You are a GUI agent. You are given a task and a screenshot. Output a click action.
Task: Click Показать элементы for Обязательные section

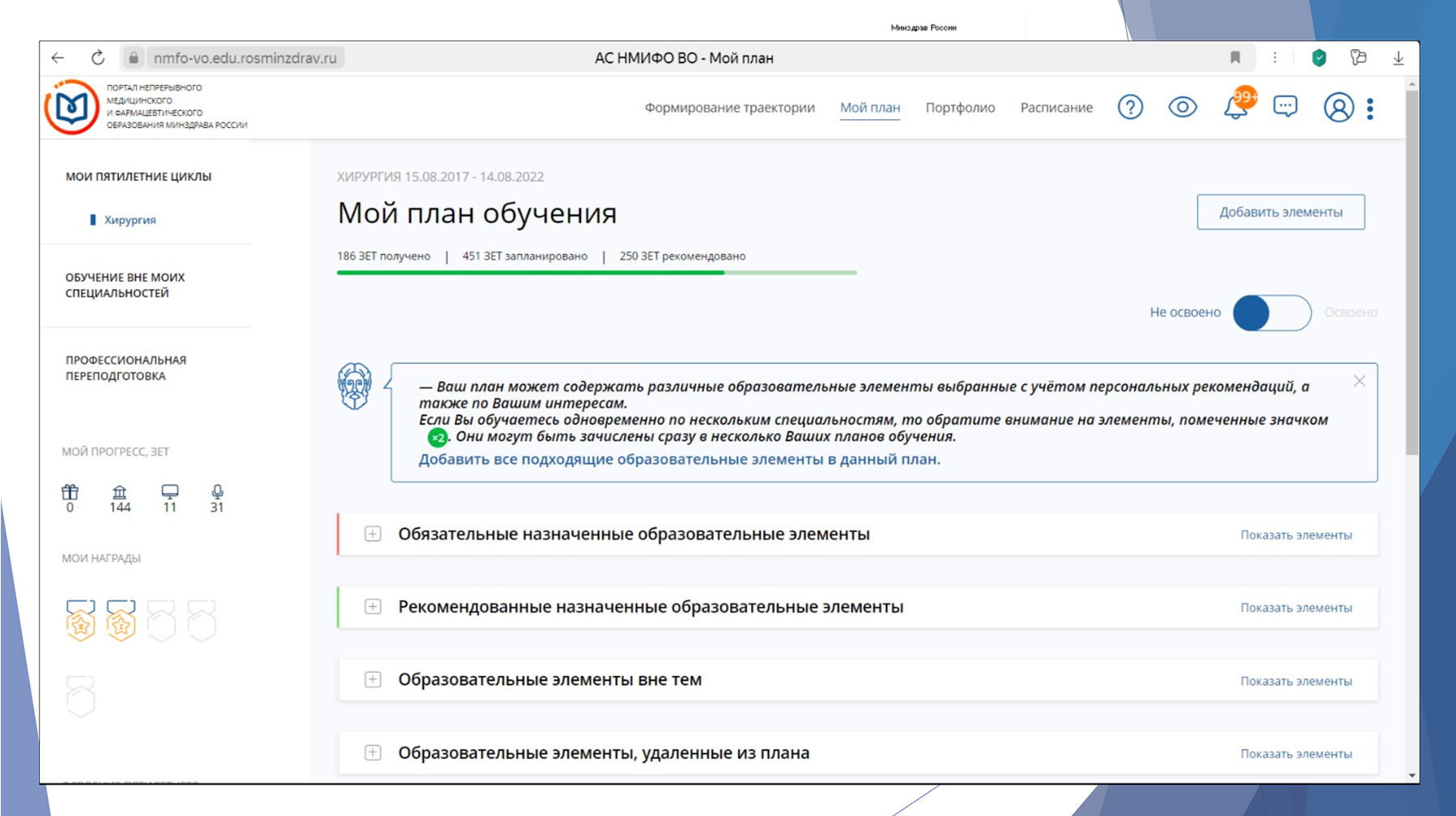pyautogui.click(x=1296, y=535)
